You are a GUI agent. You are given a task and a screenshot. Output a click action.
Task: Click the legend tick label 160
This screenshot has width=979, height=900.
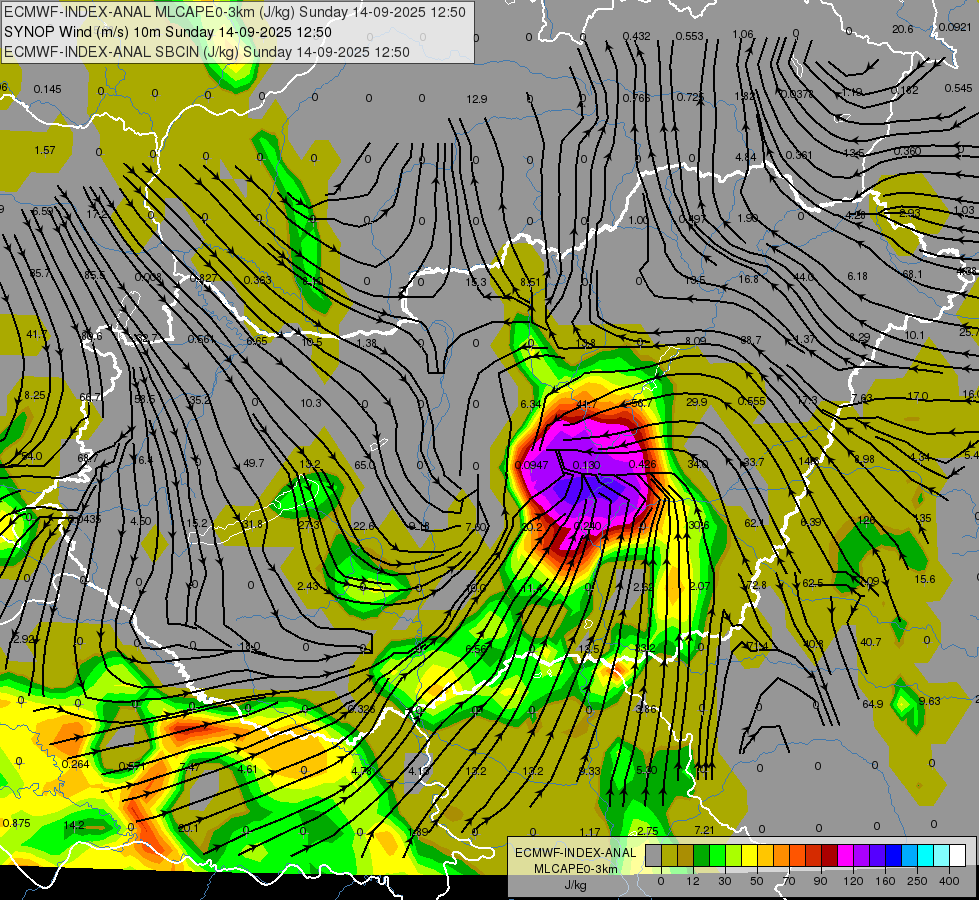[885, 881]
